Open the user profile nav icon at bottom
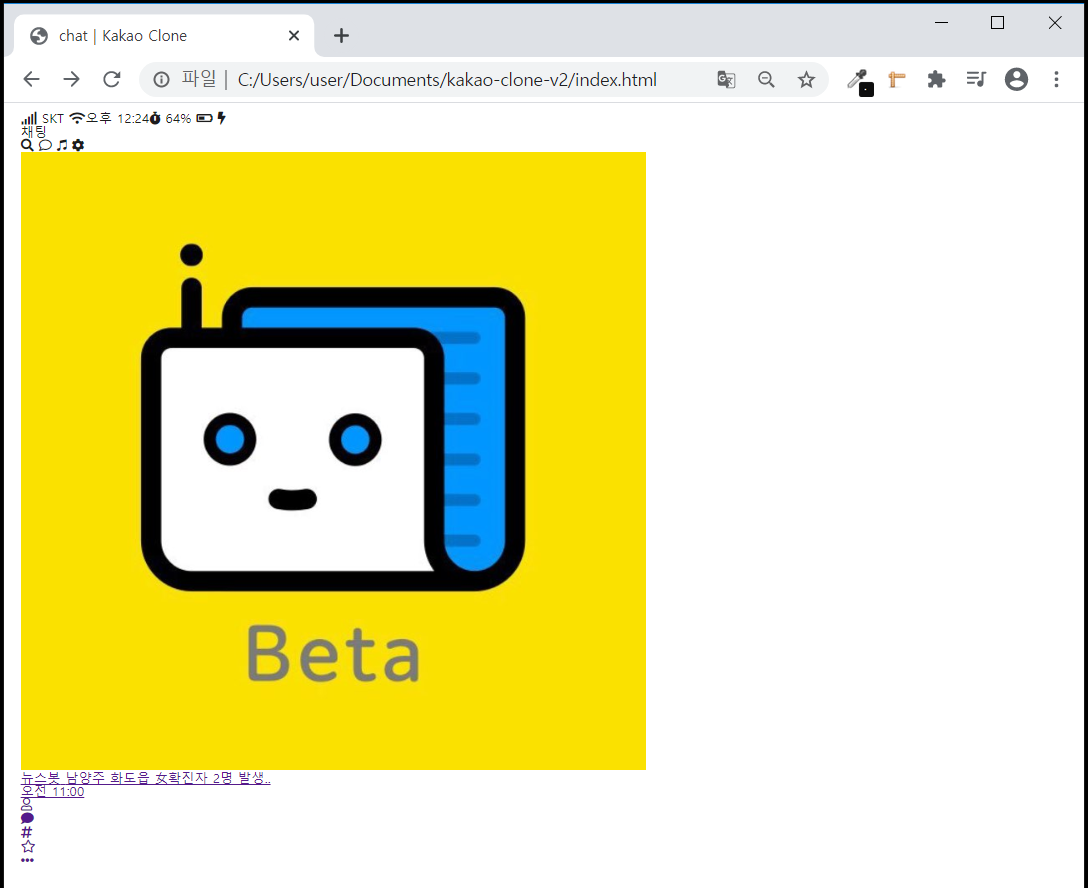The image size is (1088, 888). pos(26,805)
